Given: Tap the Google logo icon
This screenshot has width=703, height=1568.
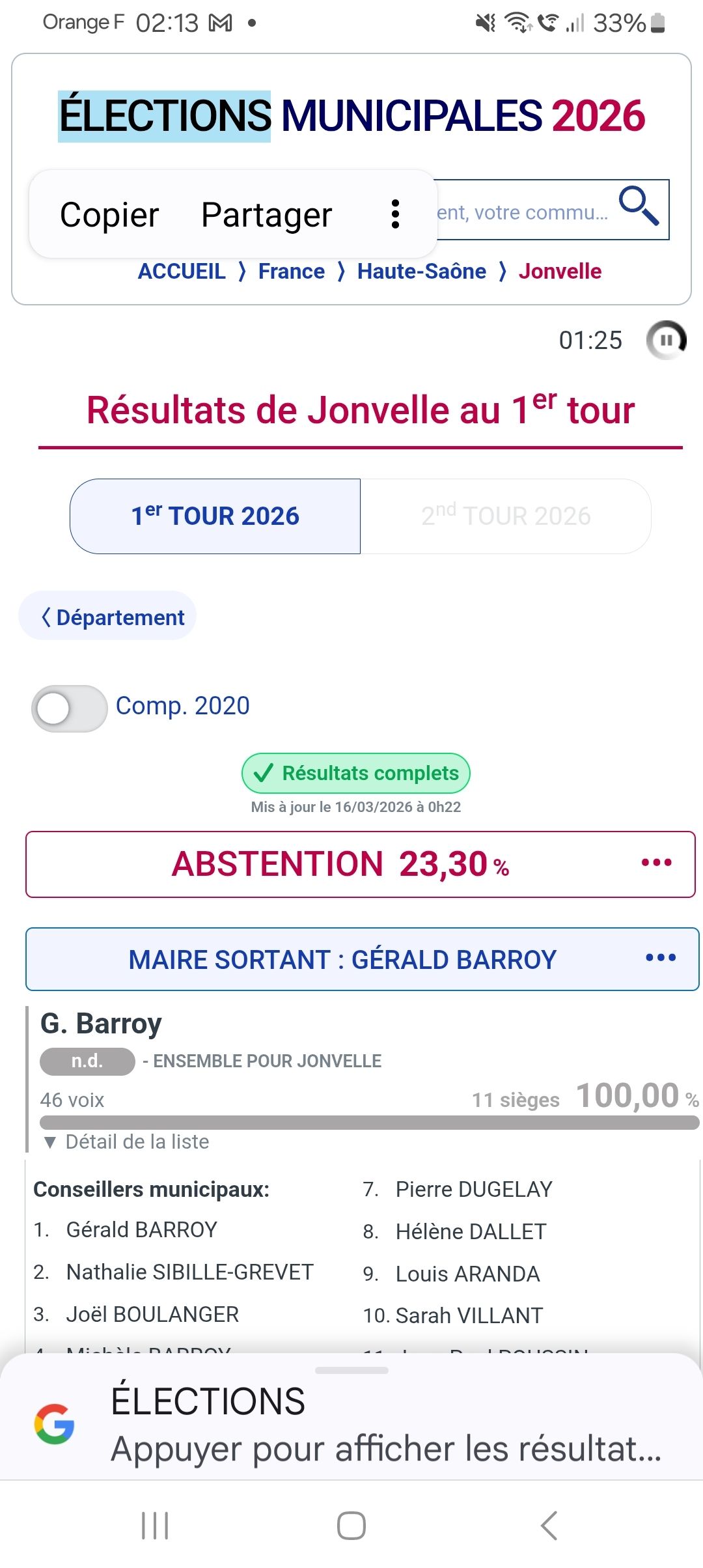Looking at the screenshot, I should (x=55, y=1424).
